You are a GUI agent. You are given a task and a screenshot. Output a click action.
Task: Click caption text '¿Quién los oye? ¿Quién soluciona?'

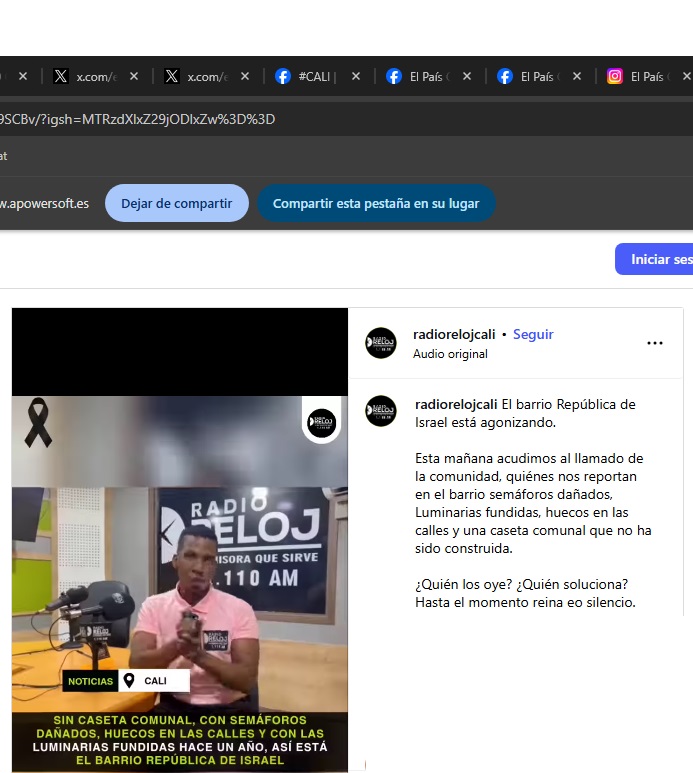(521, 584)
